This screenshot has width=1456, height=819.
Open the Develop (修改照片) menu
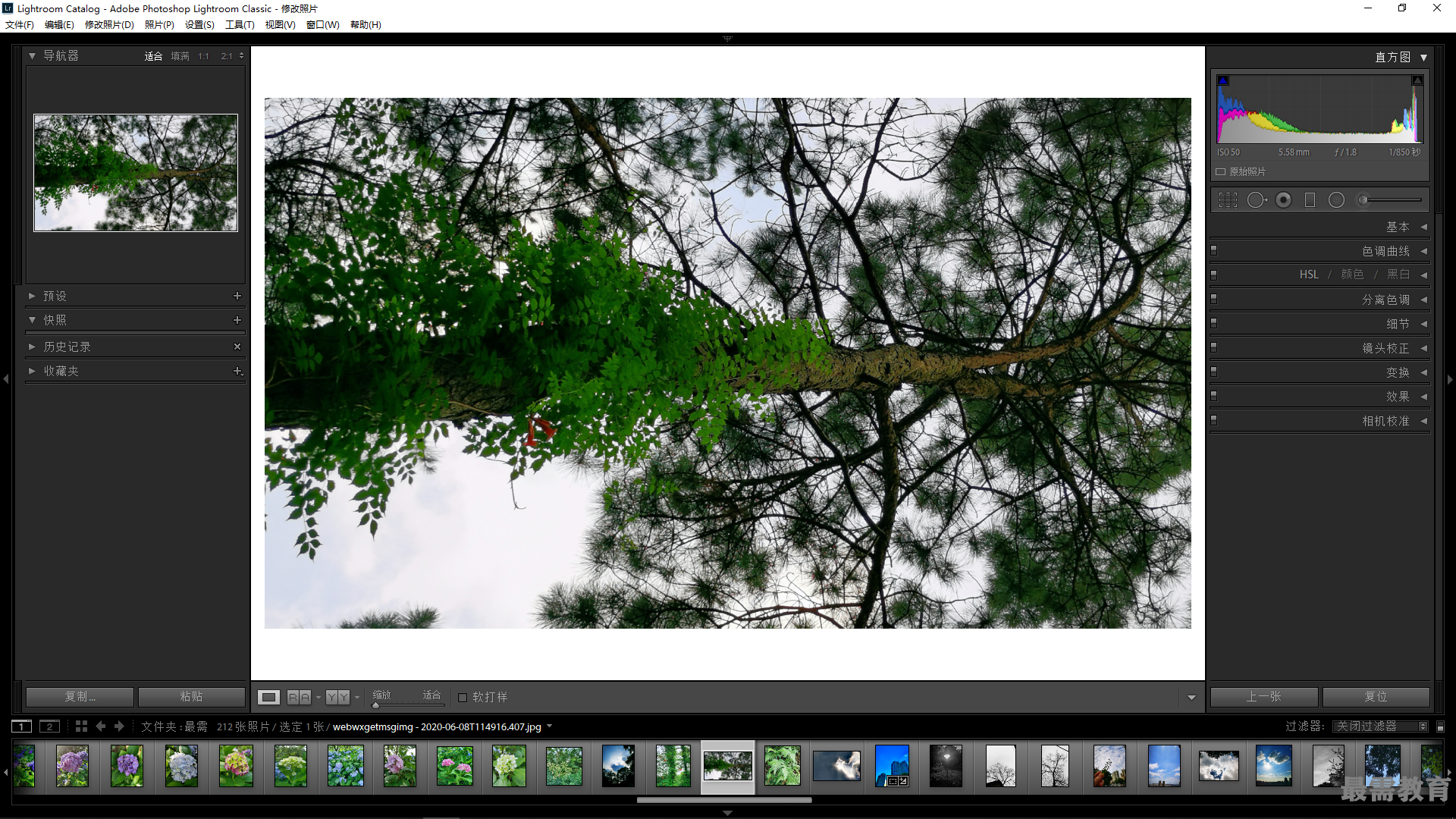109,25
